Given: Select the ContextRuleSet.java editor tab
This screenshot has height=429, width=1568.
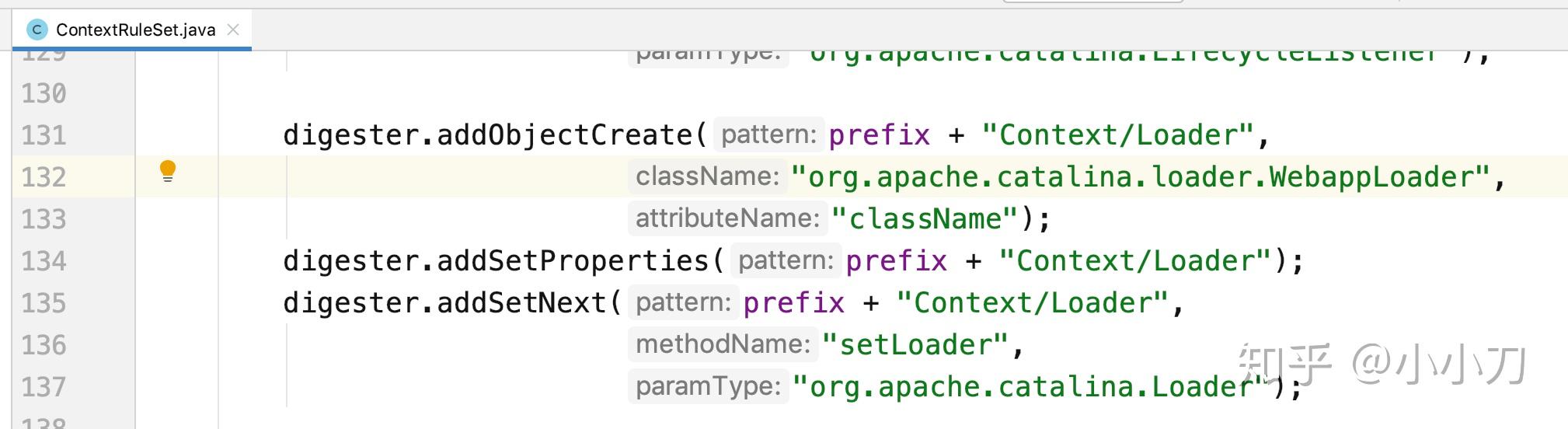Looking at the screenshot, I should (x=135, y=30).
